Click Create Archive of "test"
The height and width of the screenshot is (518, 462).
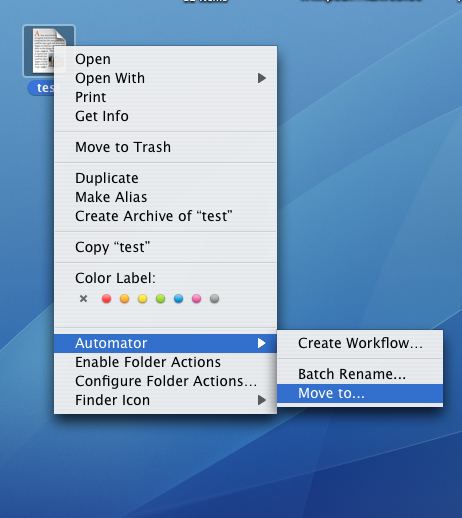click(x=165, y=216)
